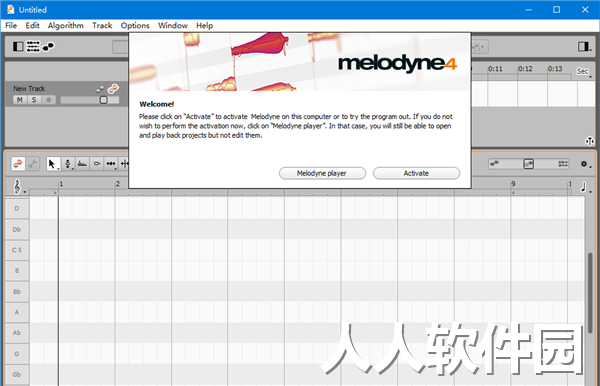Click the New Track name label

pyautogui.click(x=29, y=89)
